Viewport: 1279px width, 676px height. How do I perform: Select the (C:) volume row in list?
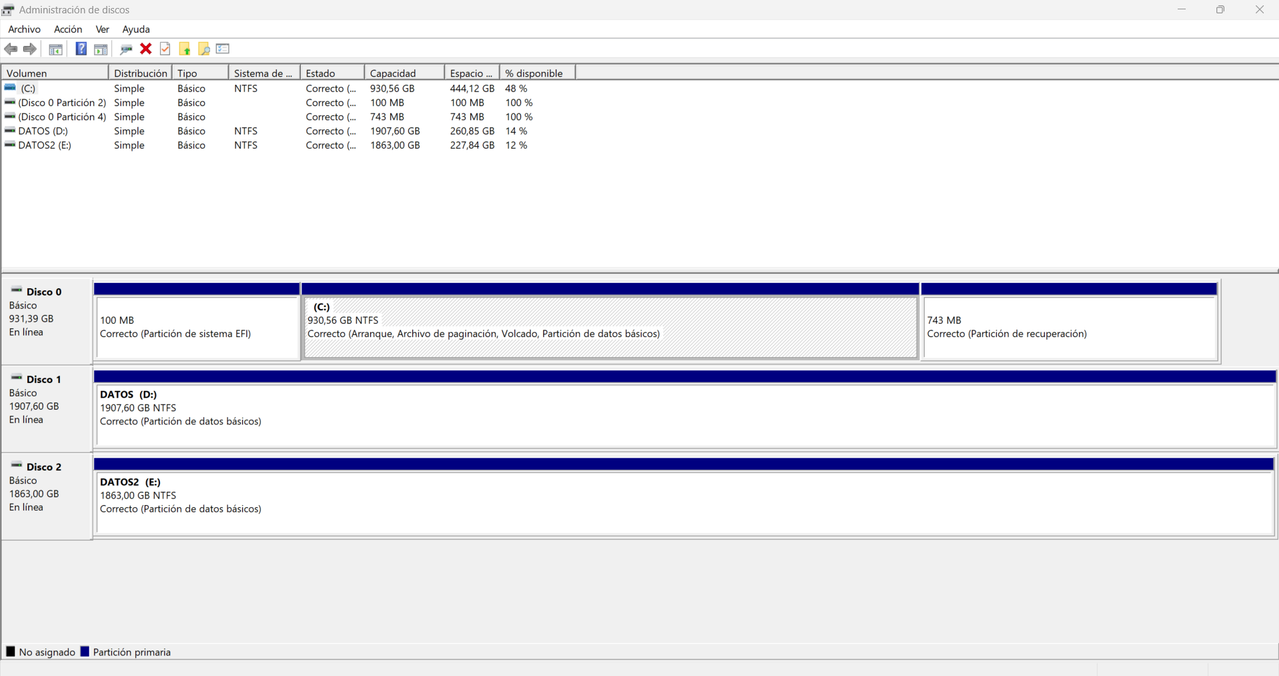point(290,88)
